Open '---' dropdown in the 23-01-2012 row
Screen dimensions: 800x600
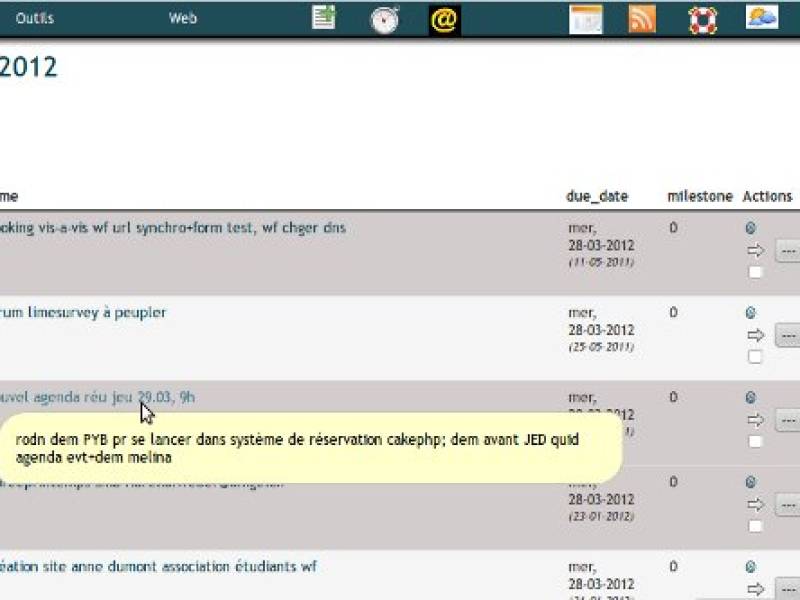tap(787, 505)
